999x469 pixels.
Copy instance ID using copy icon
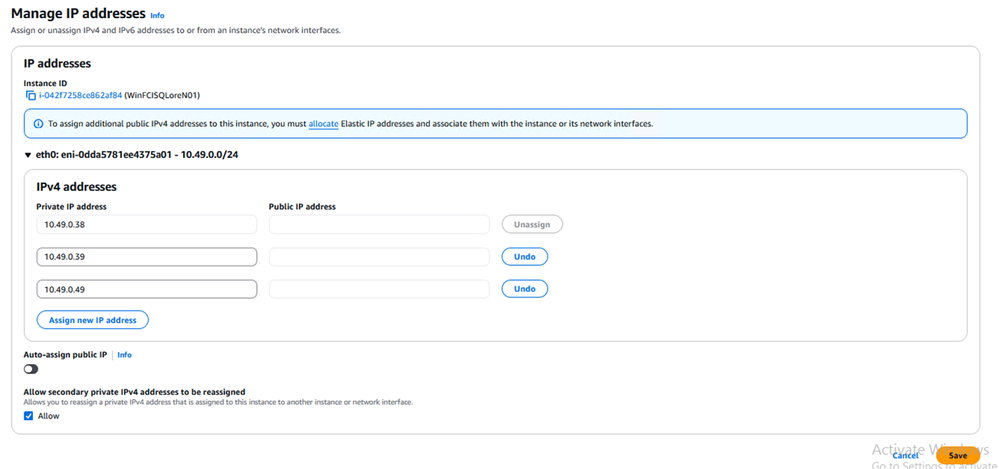pos(30,96)
